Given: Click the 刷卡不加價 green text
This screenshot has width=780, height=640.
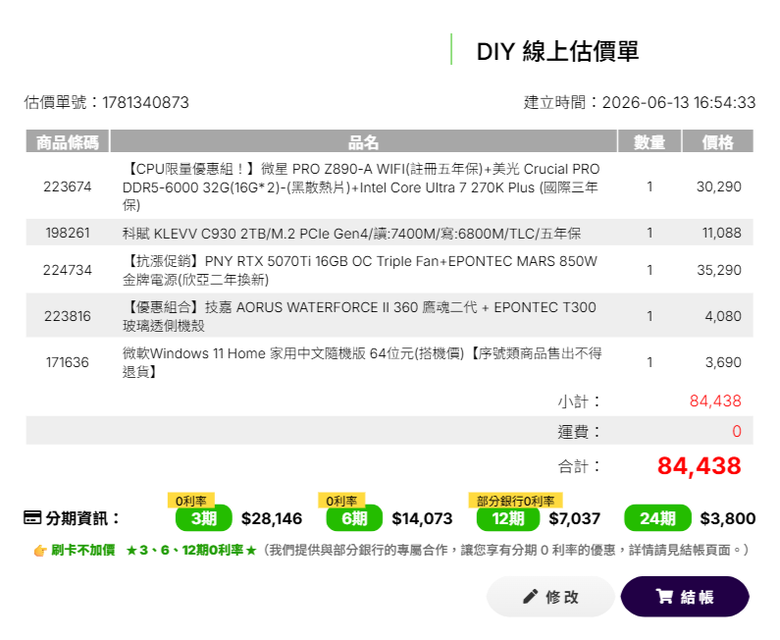Looking at the screenshot, I should click(x=83, y=550).
